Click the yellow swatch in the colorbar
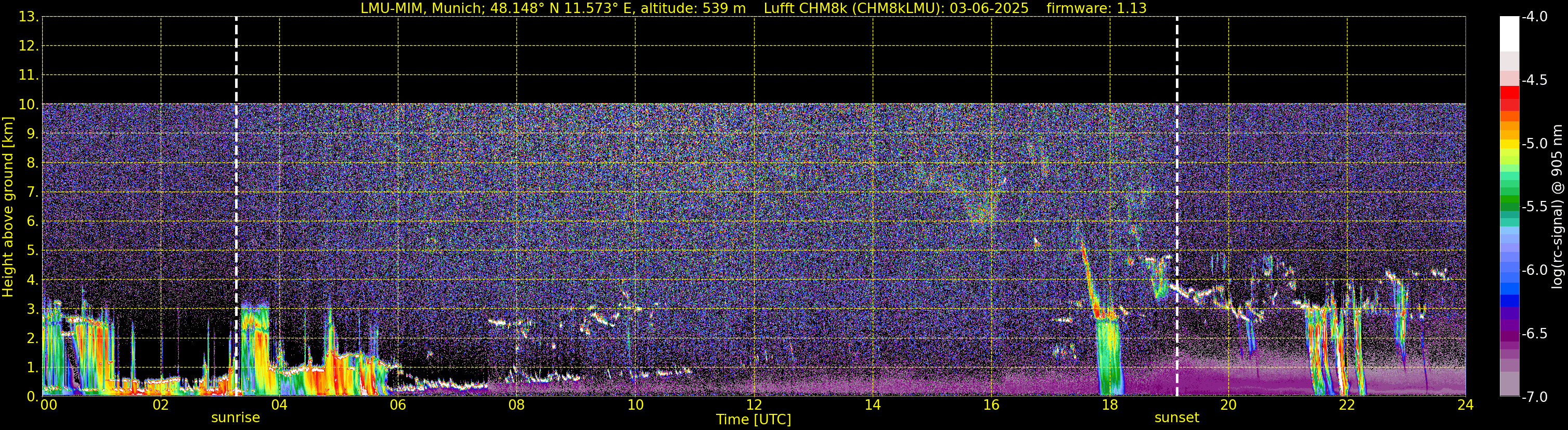 (1509, 144)
